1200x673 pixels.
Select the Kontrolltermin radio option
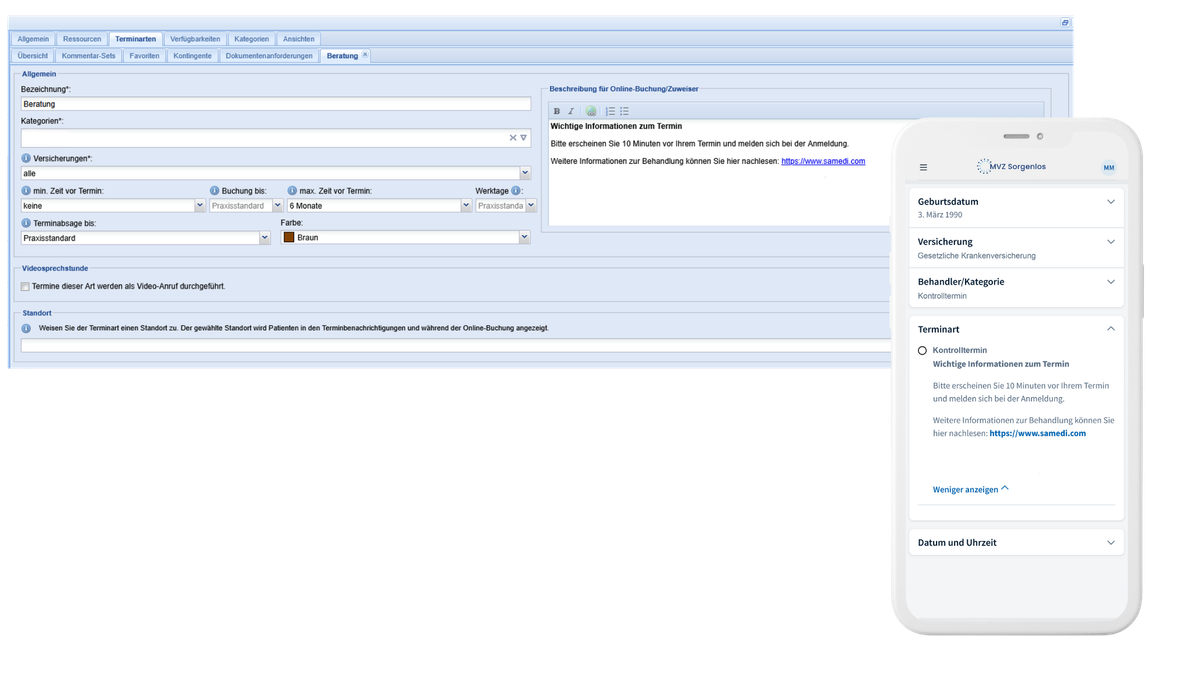pyautogui.click(x=922, y=351)
